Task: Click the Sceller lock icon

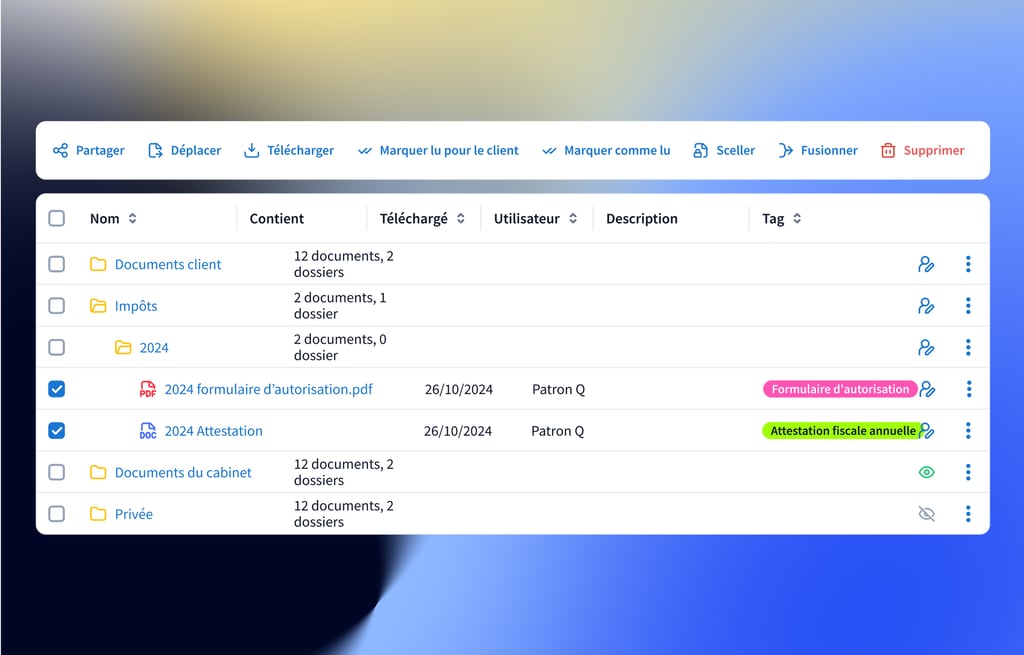Action: (701, 151)
